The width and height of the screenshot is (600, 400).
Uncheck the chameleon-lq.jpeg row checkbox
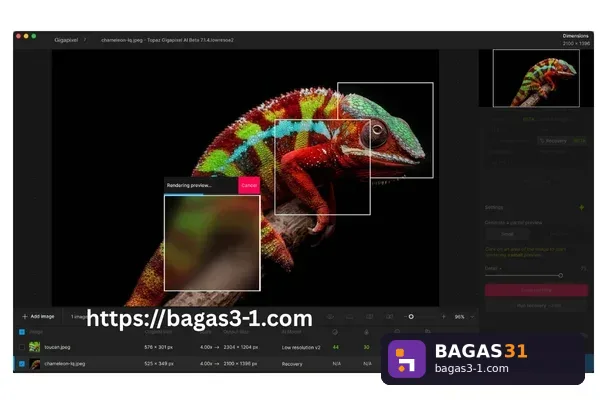click(22, 364)
